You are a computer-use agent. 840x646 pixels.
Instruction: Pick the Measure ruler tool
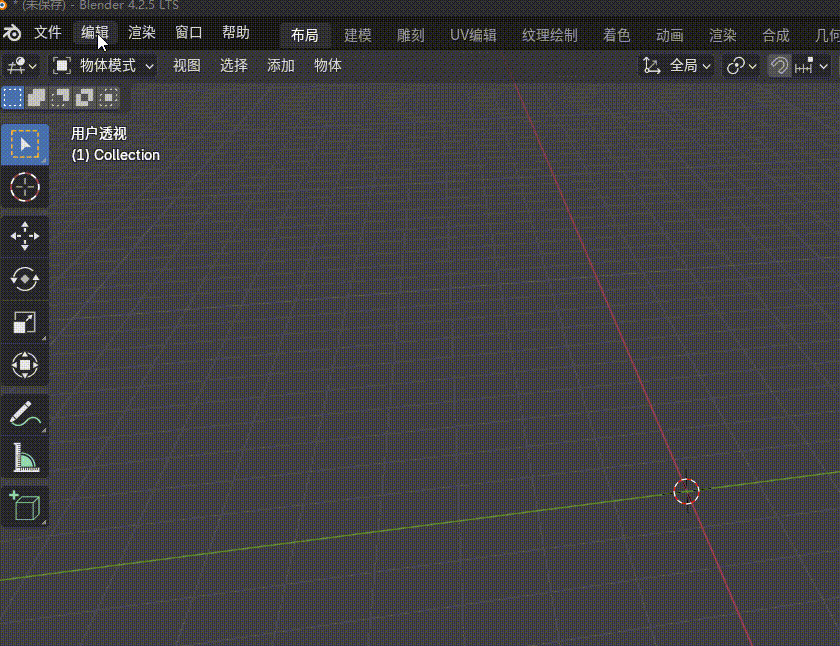pos(24,457)
